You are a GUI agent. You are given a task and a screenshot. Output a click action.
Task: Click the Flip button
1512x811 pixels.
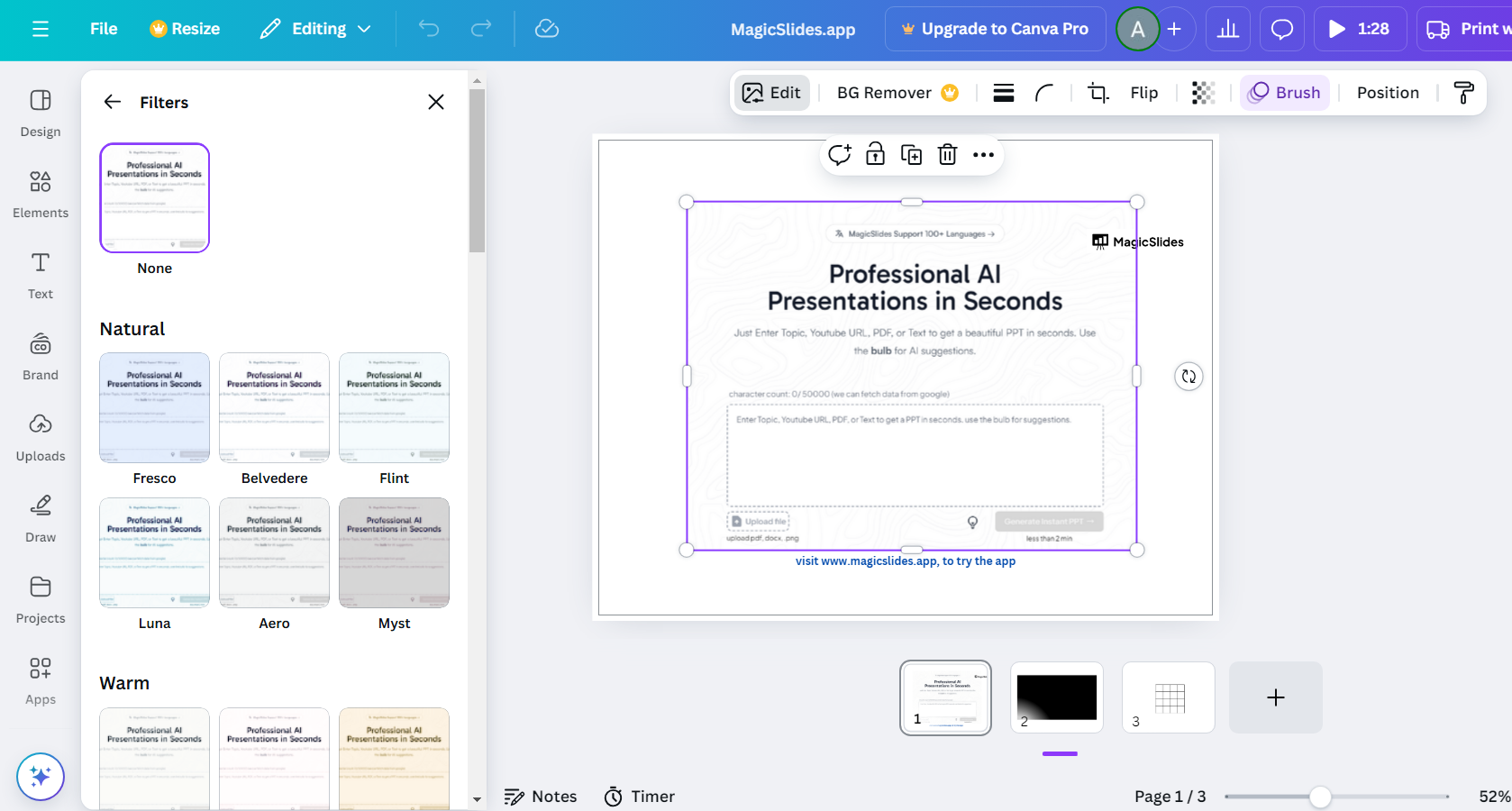(1144, 93)
